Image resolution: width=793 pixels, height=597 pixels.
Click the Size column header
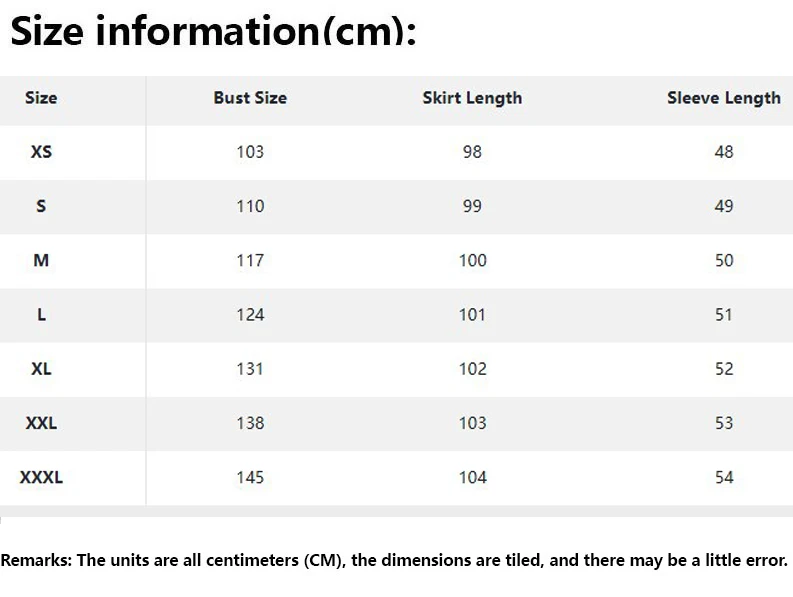click(x=41, y=98)
